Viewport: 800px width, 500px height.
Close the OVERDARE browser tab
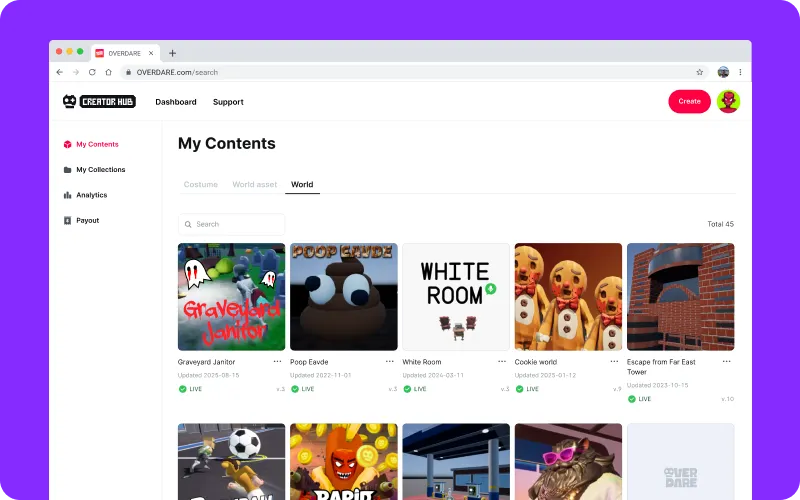pos(151,53)
